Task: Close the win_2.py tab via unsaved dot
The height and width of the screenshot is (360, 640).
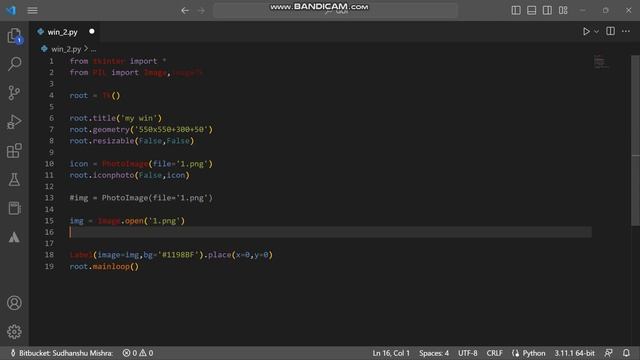Action: (x=92, y=31)
